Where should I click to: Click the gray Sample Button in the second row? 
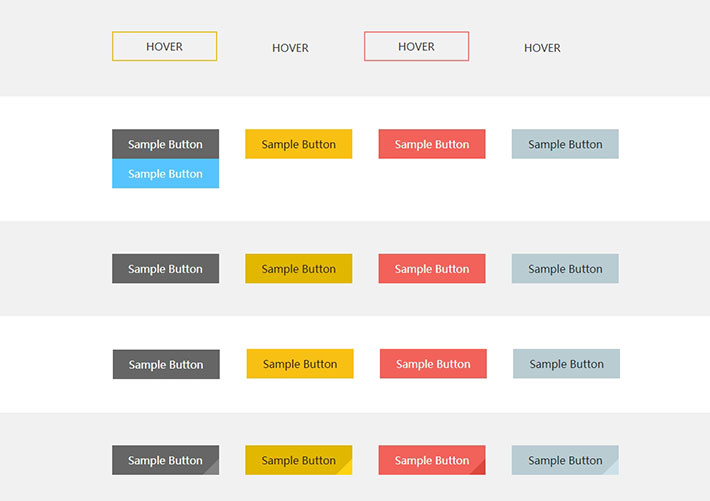tap(165, 269)
